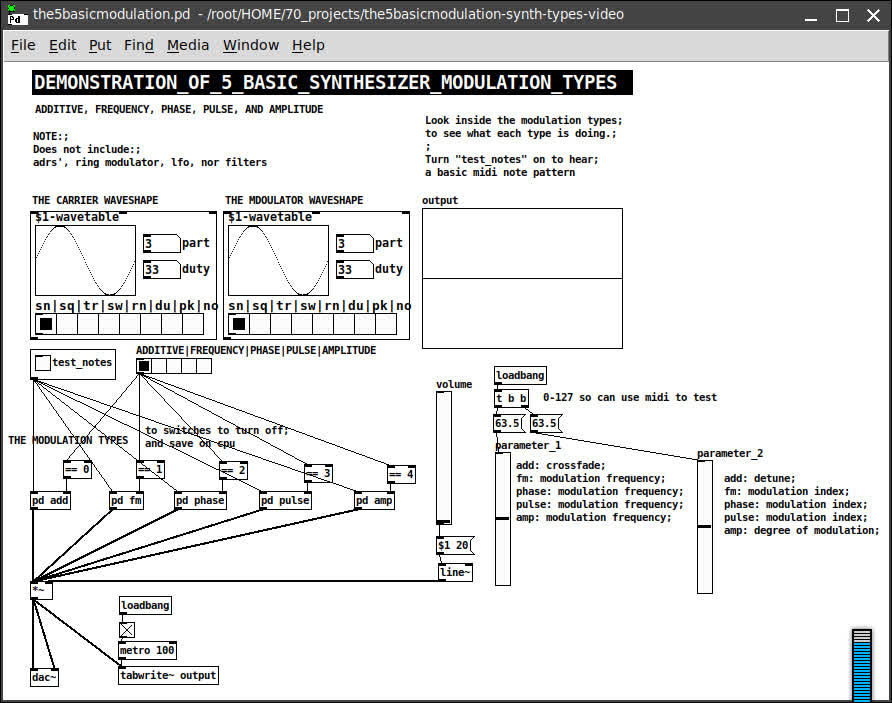Open the pd pulse subpatch object
The image size is (892, 703).
[285, 501]
